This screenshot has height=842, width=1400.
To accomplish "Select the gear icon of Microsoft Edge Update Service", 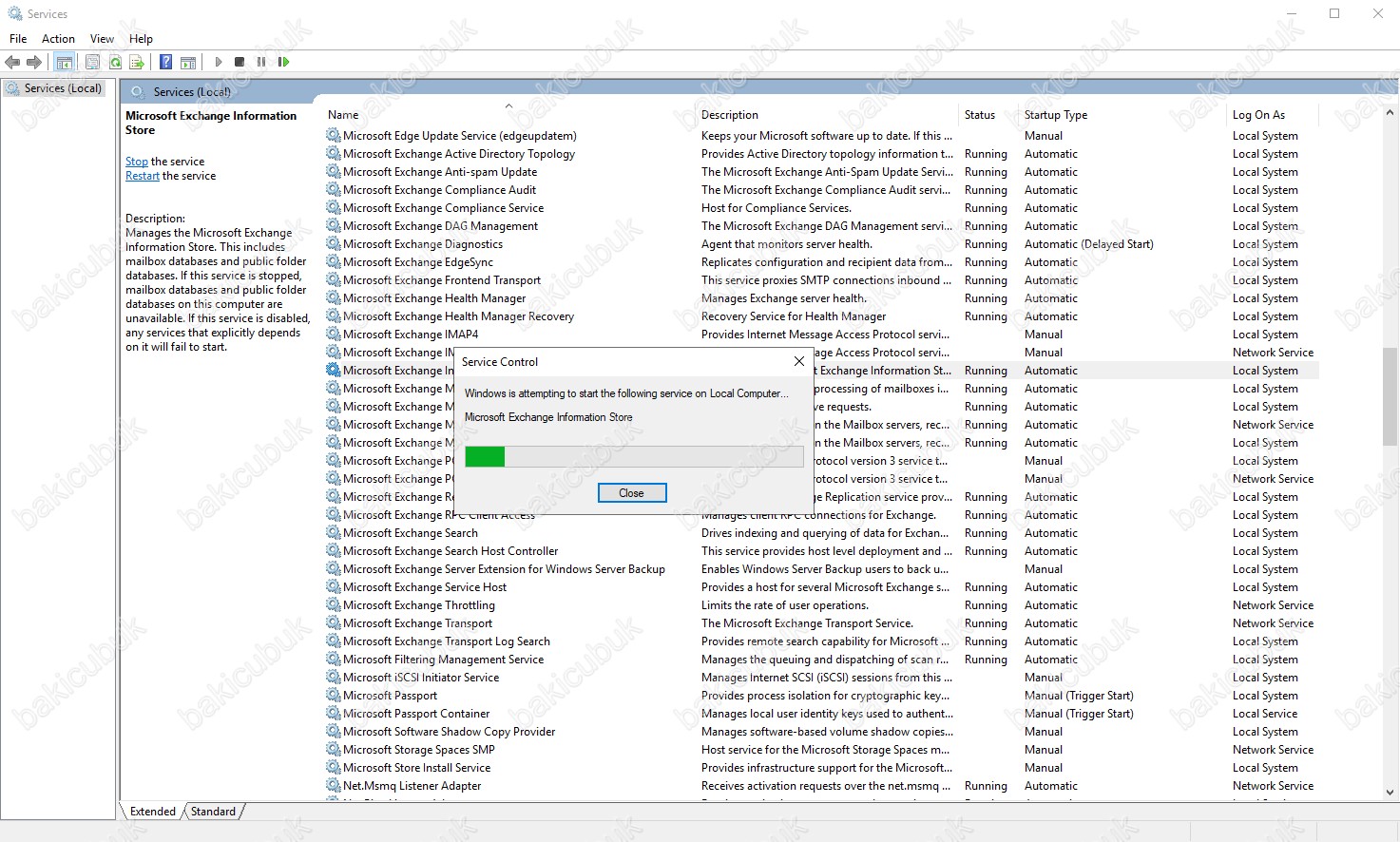I will (333, 136).
